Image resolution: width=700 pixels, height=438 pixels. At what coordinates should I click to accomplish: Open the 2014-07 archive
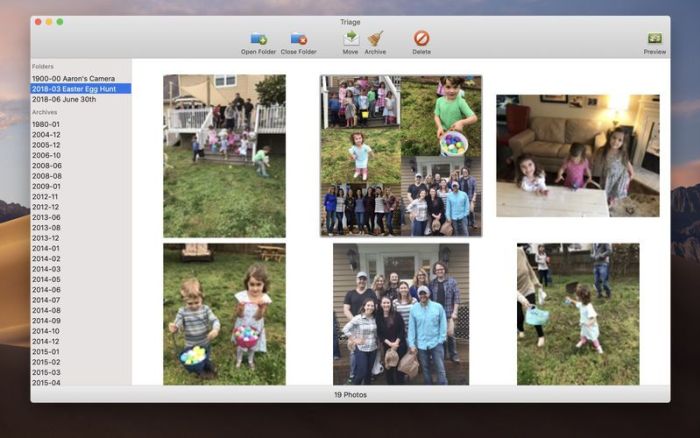click(81, 300)
